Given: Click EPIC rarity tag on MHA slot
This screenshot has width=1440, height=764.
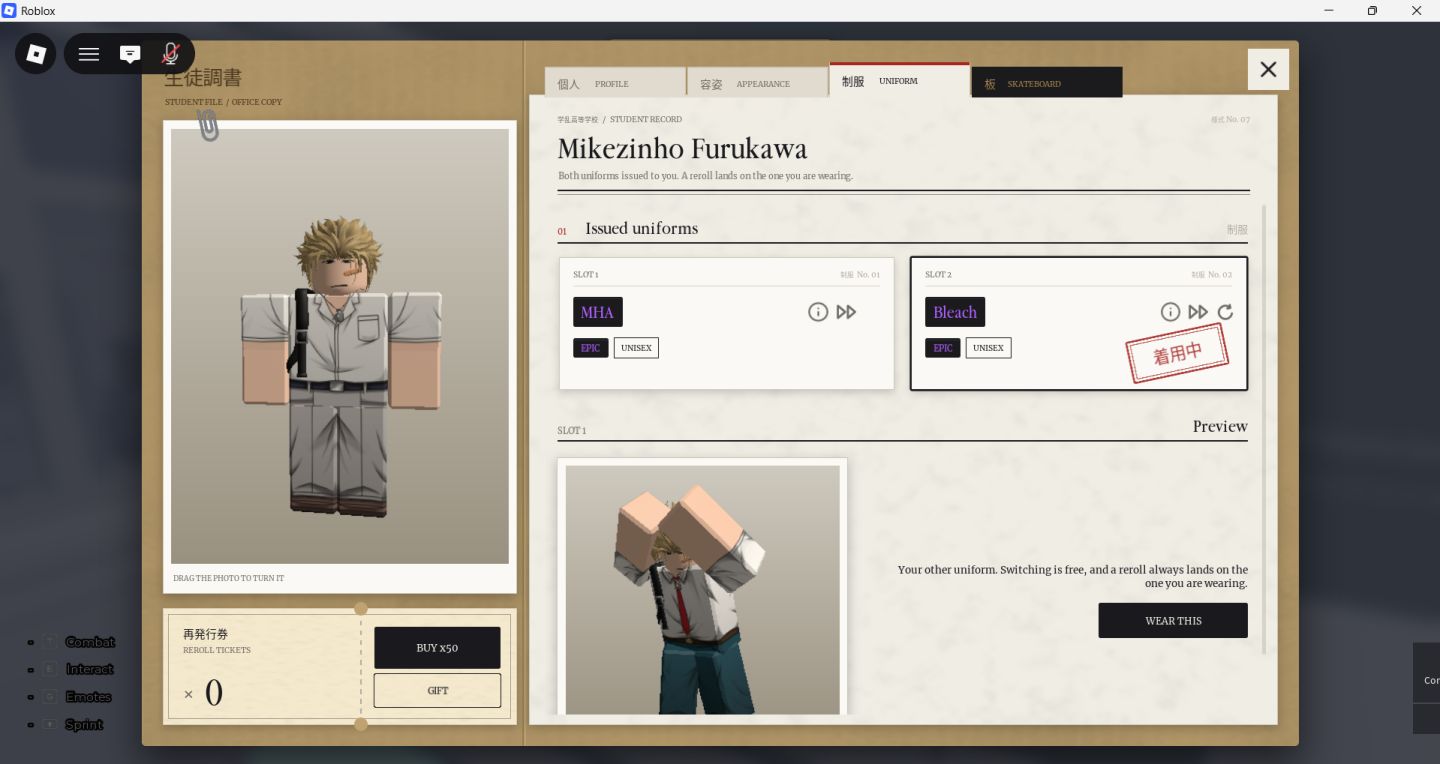Looking at the screenshot, I should pos(591,348).
